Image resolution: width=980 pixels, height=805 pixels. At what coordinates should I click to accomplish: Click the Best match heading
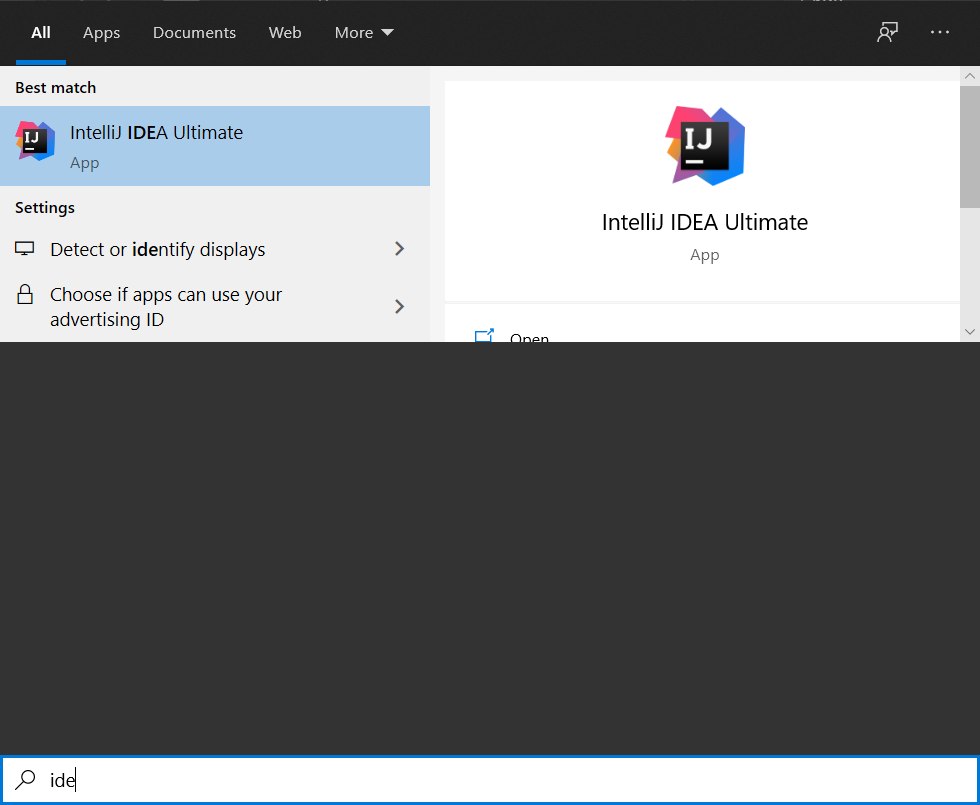(56, 88)
